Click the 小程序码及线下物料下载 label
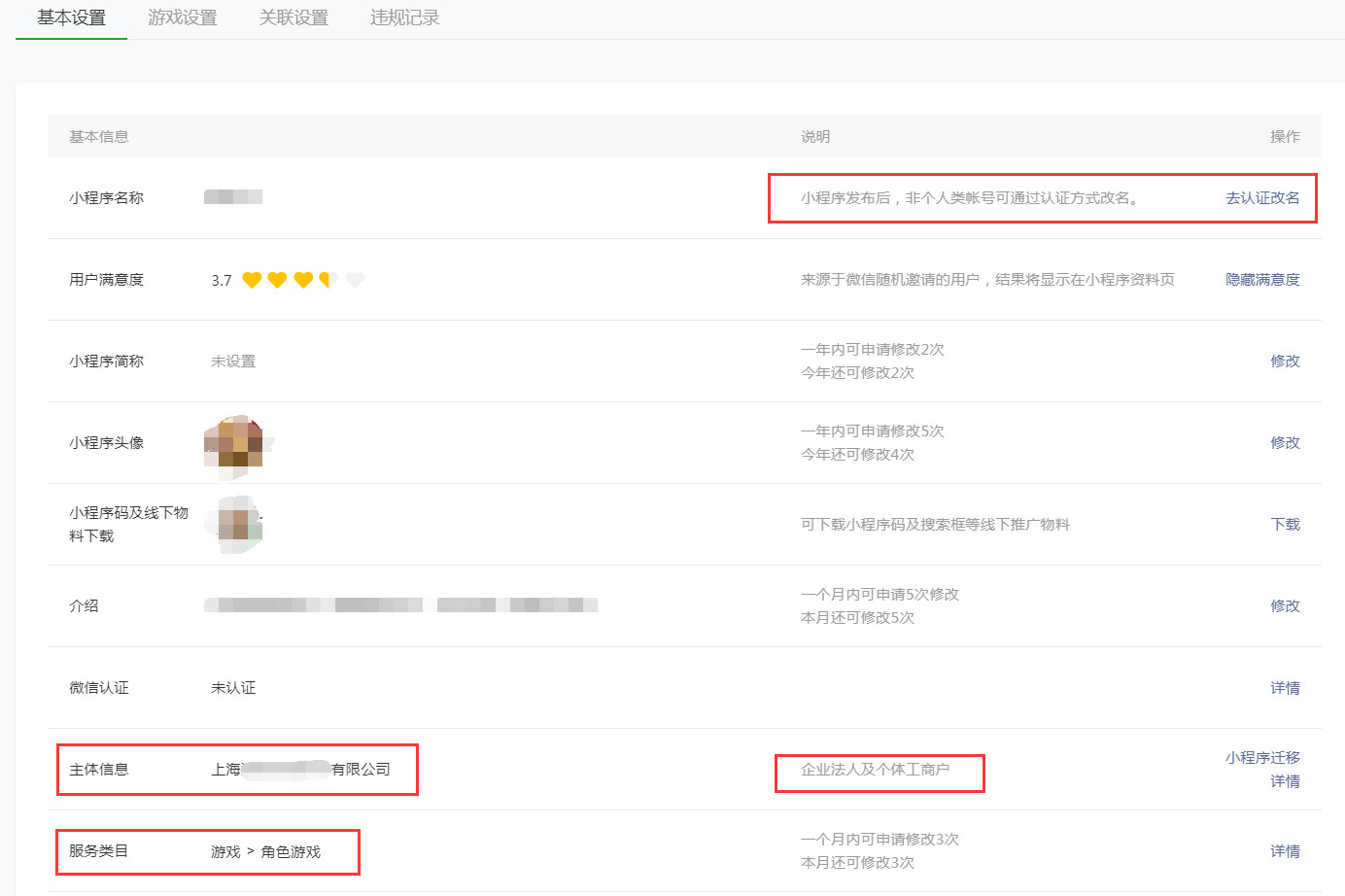The height and width of the screenshot is (896, 1345). coord(128,524)
